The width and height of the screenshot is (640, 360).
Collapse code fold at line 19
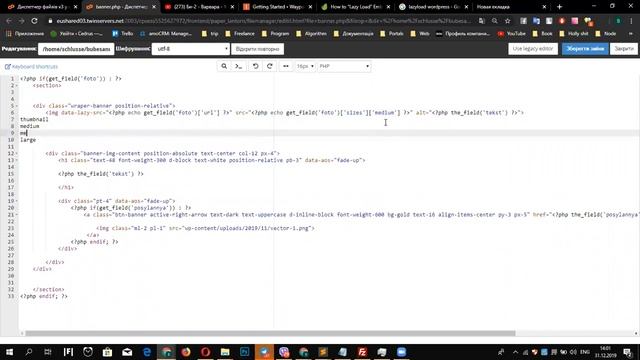(x=16, y=201)
